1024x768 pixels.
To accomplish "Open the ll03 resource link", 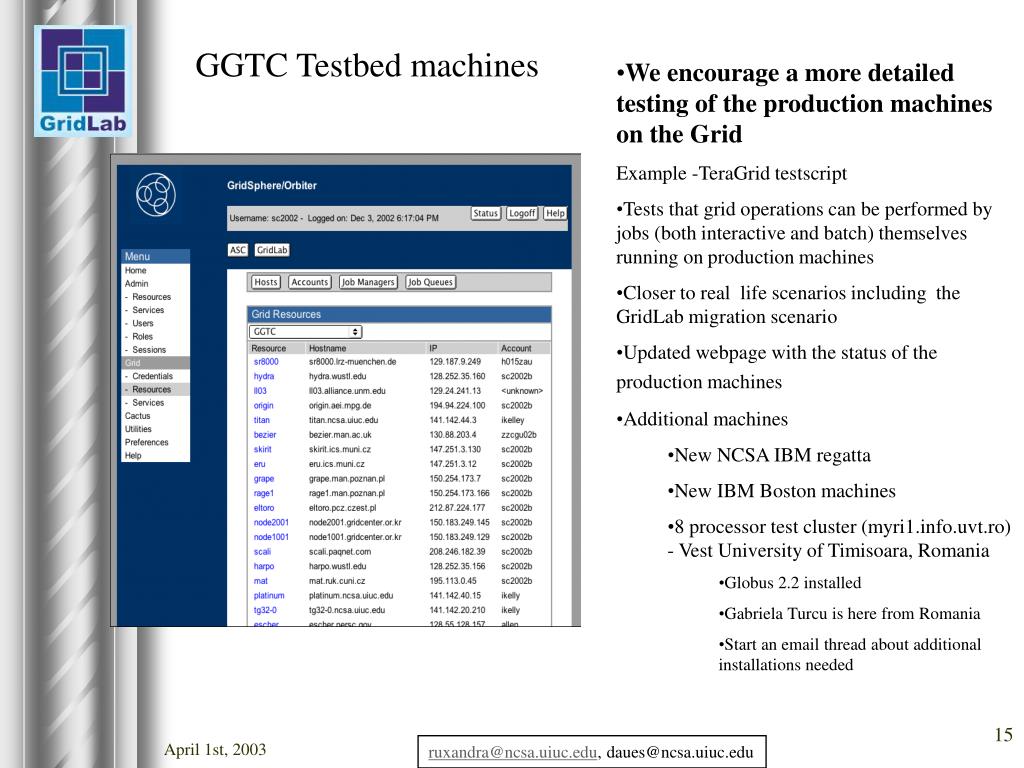I will (x=260, y=391).
